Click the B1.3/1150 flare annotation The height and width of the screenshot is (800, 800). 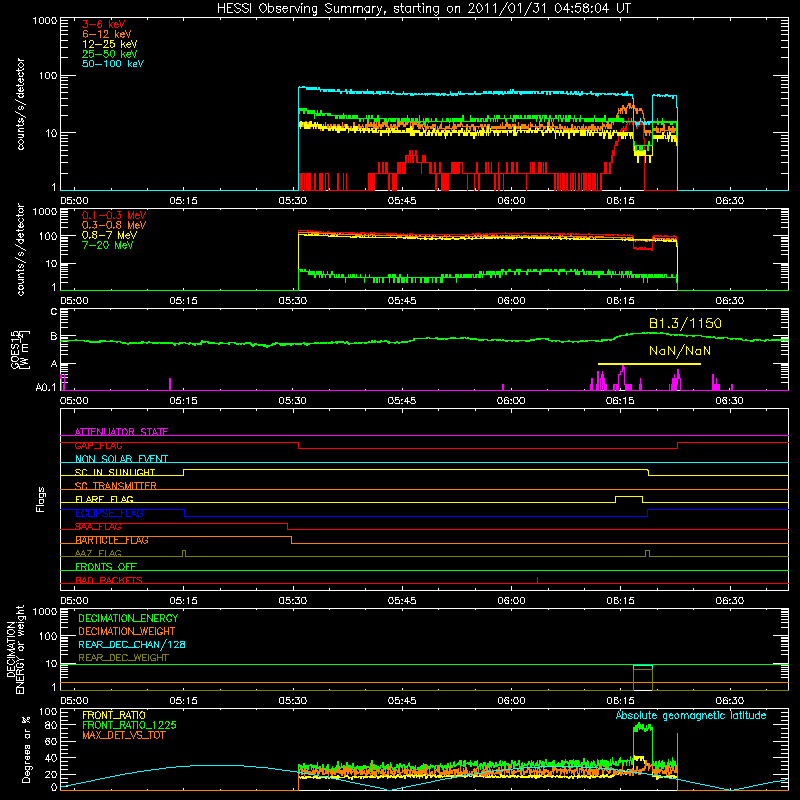[x=685, y=323]
